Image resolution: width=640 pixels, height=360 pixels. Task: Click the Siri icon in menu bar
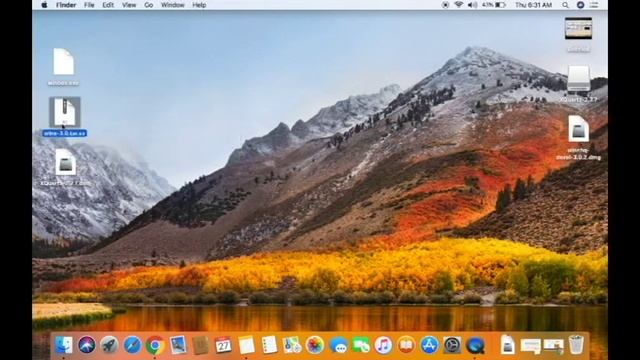point(580,5)
